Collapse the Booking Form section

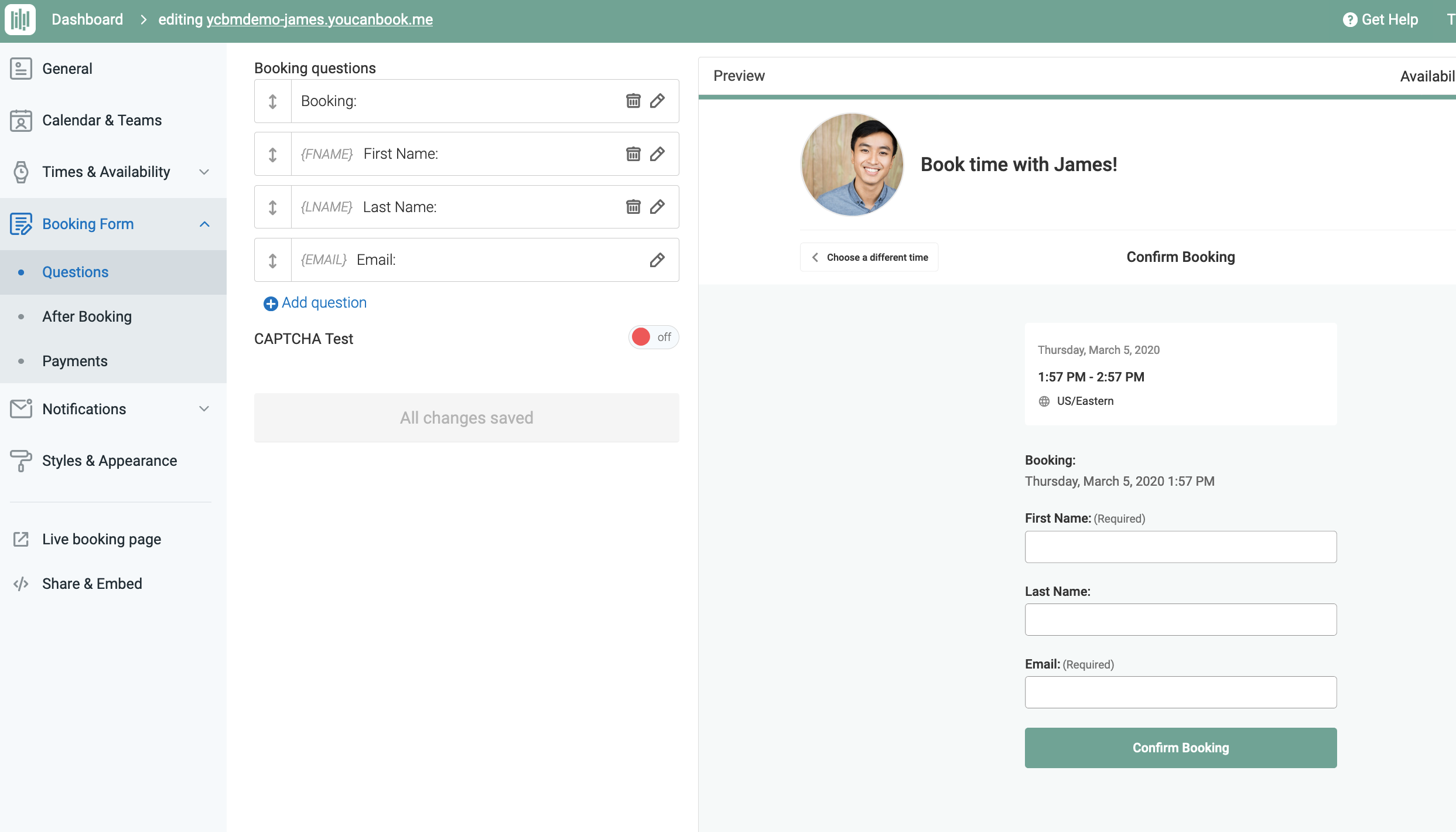coord(204,224)
